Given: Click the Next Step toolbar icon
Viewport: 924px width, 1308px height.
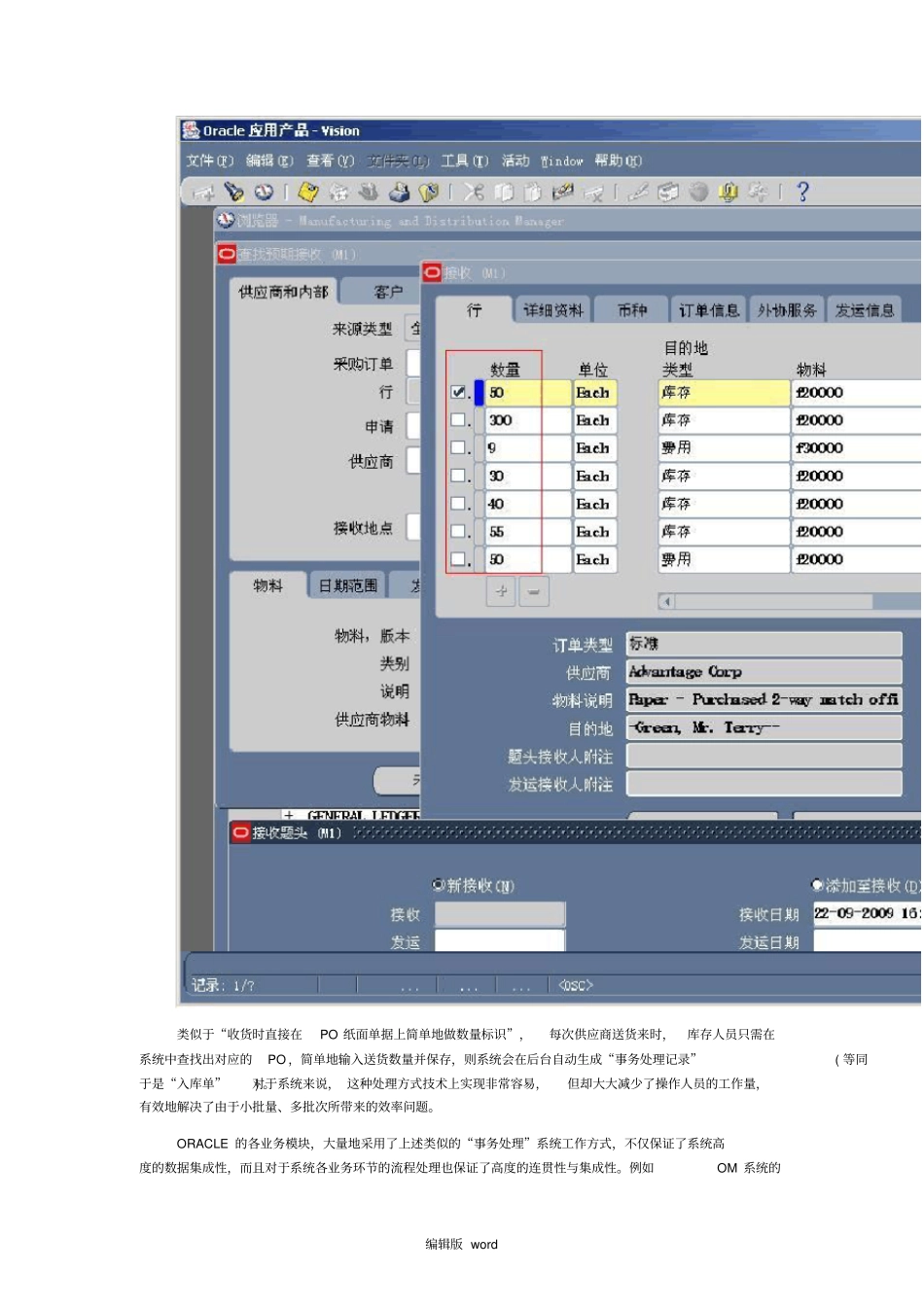Looking at the screenshot, I should [338, 192].
